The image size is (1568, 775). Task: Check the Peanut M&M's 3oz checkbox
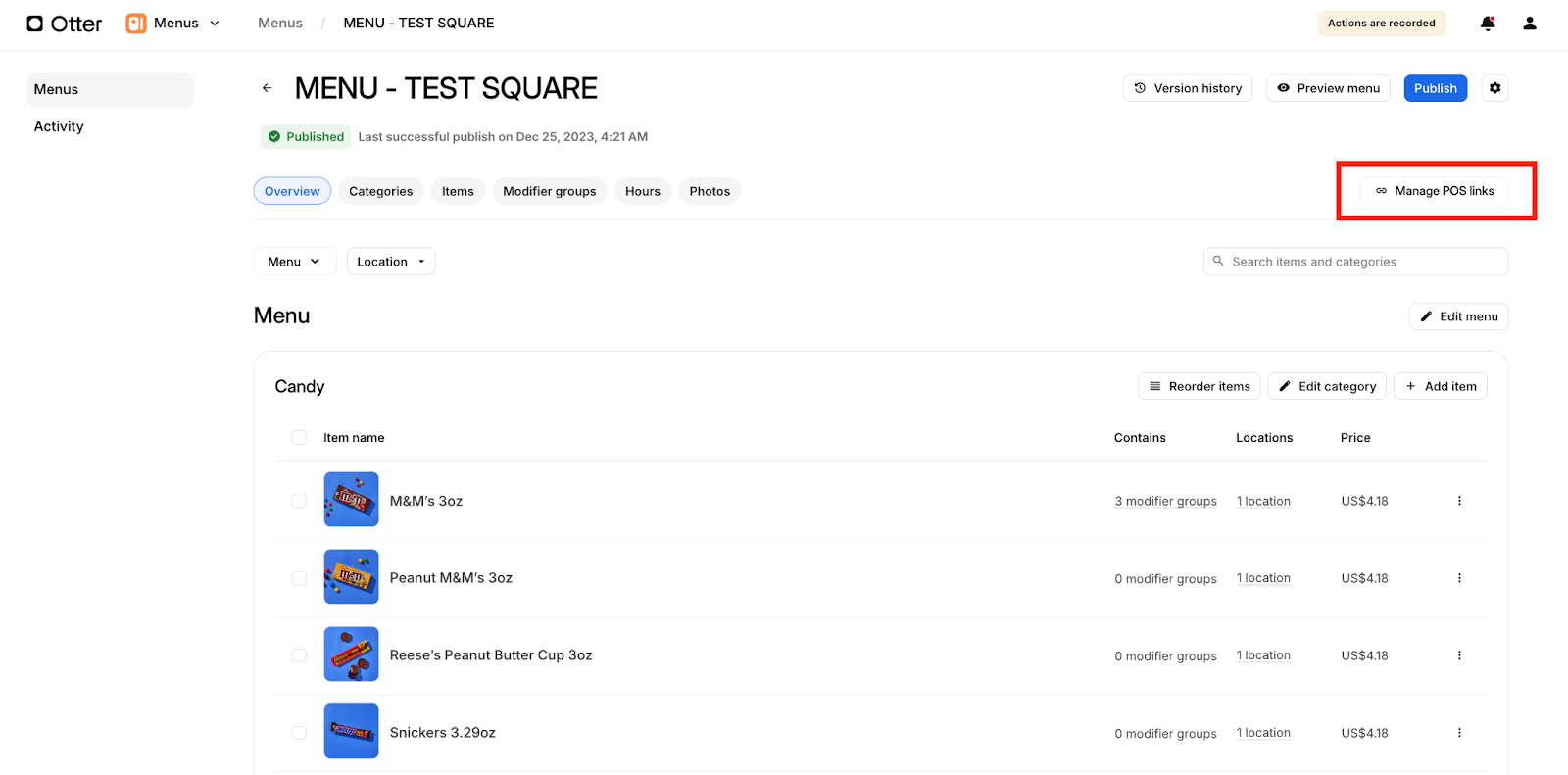point(299,578)
